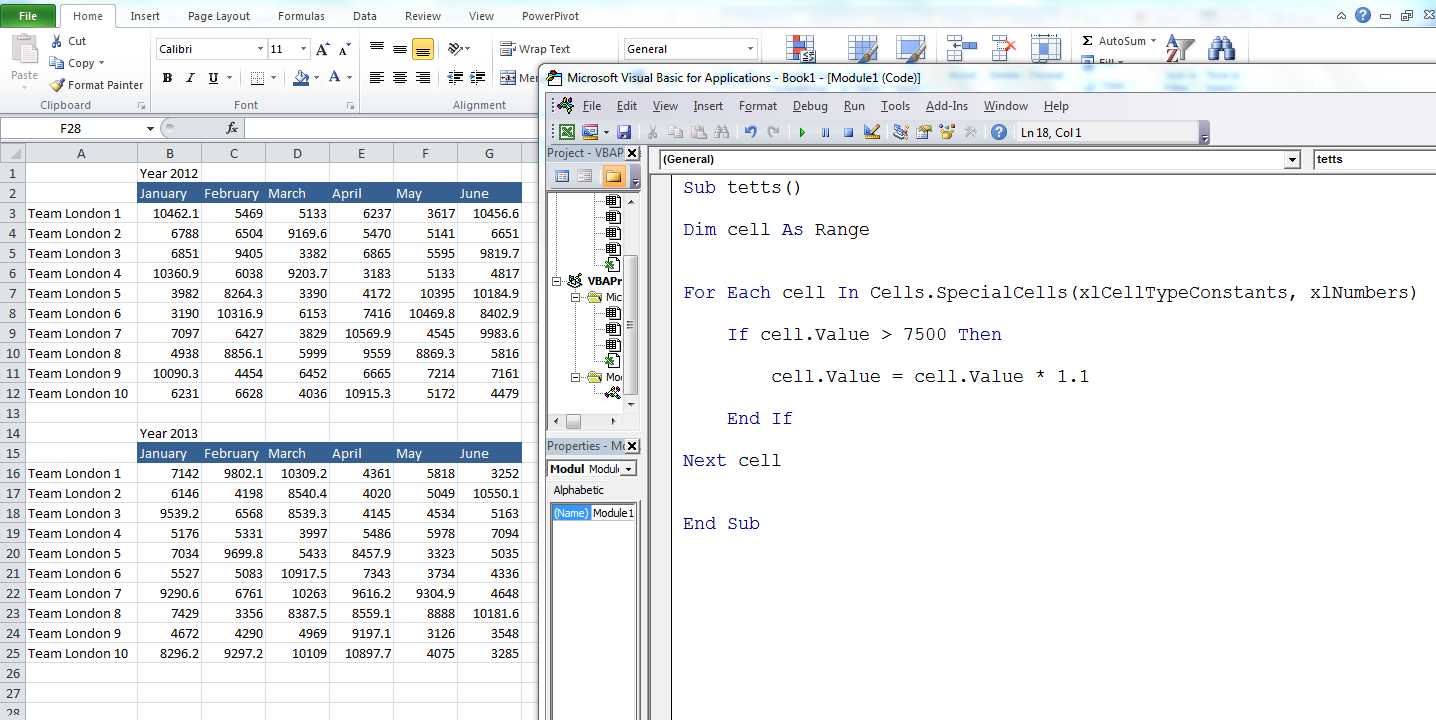Screen dimensions: 1436x720
Task: Toggle Bottom Align in Alignment group
Action: tap(422, 49)
